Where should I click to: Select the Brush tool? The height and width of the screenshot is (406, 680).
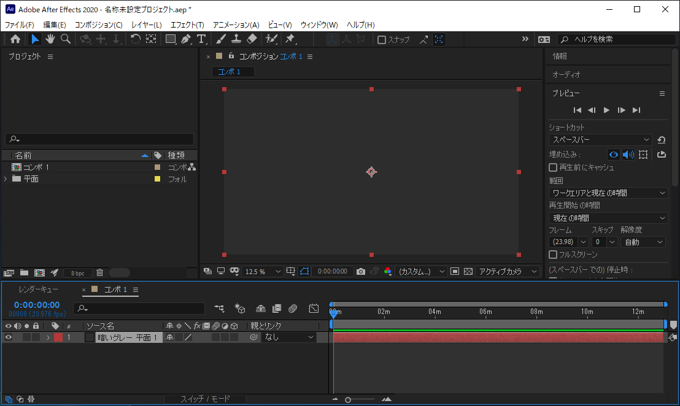pyautogui.click(x=221, y=39)
